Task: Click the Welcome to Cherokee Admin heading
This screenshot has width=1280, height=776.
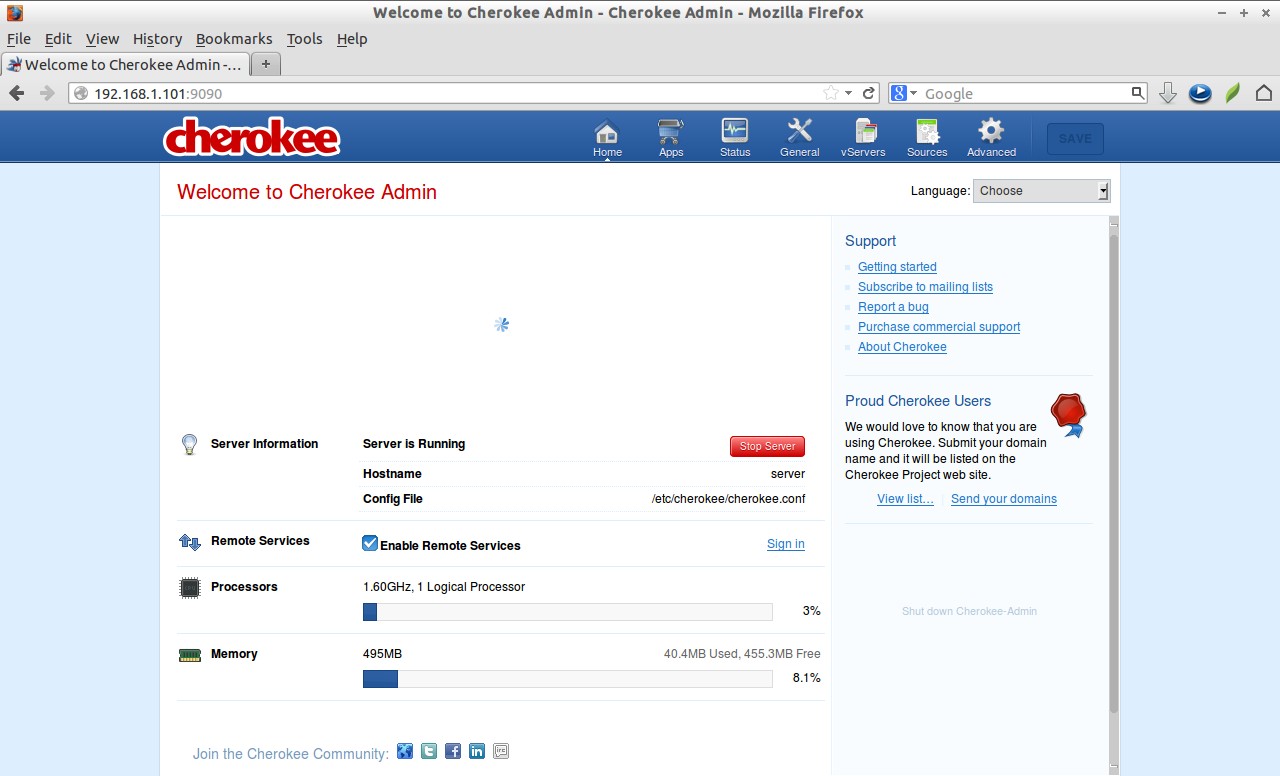Action: [307, 192]
